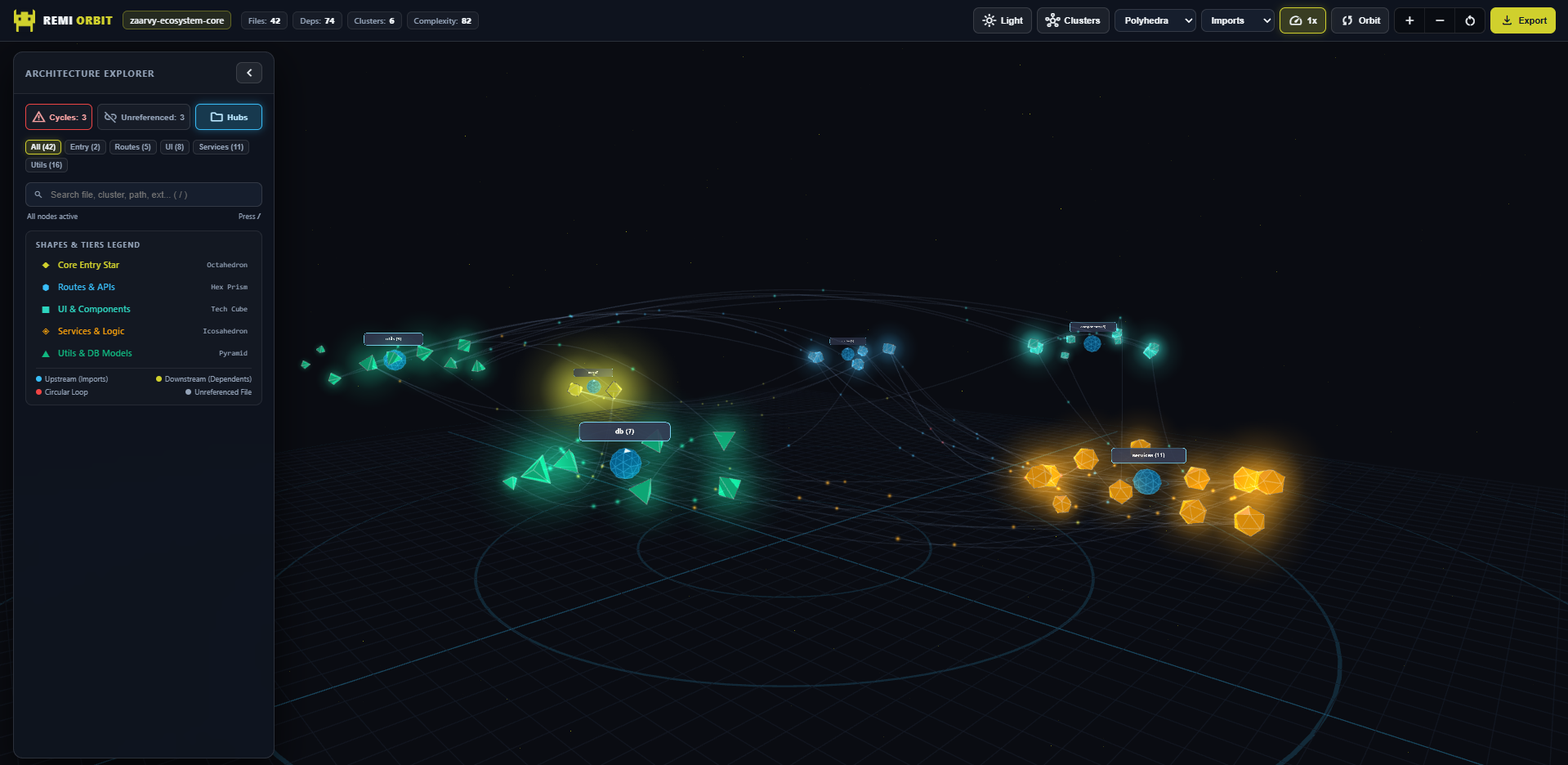Click the zaarvy-ecosystem-core project badge

point(176,20)
